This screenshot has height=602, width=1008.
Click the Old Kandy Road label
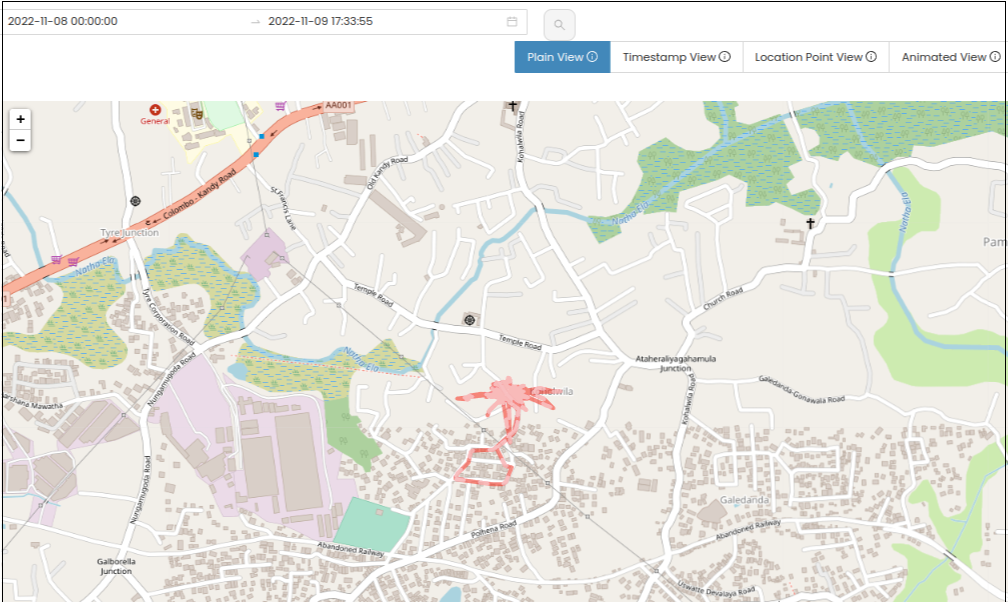coord(387,172)
